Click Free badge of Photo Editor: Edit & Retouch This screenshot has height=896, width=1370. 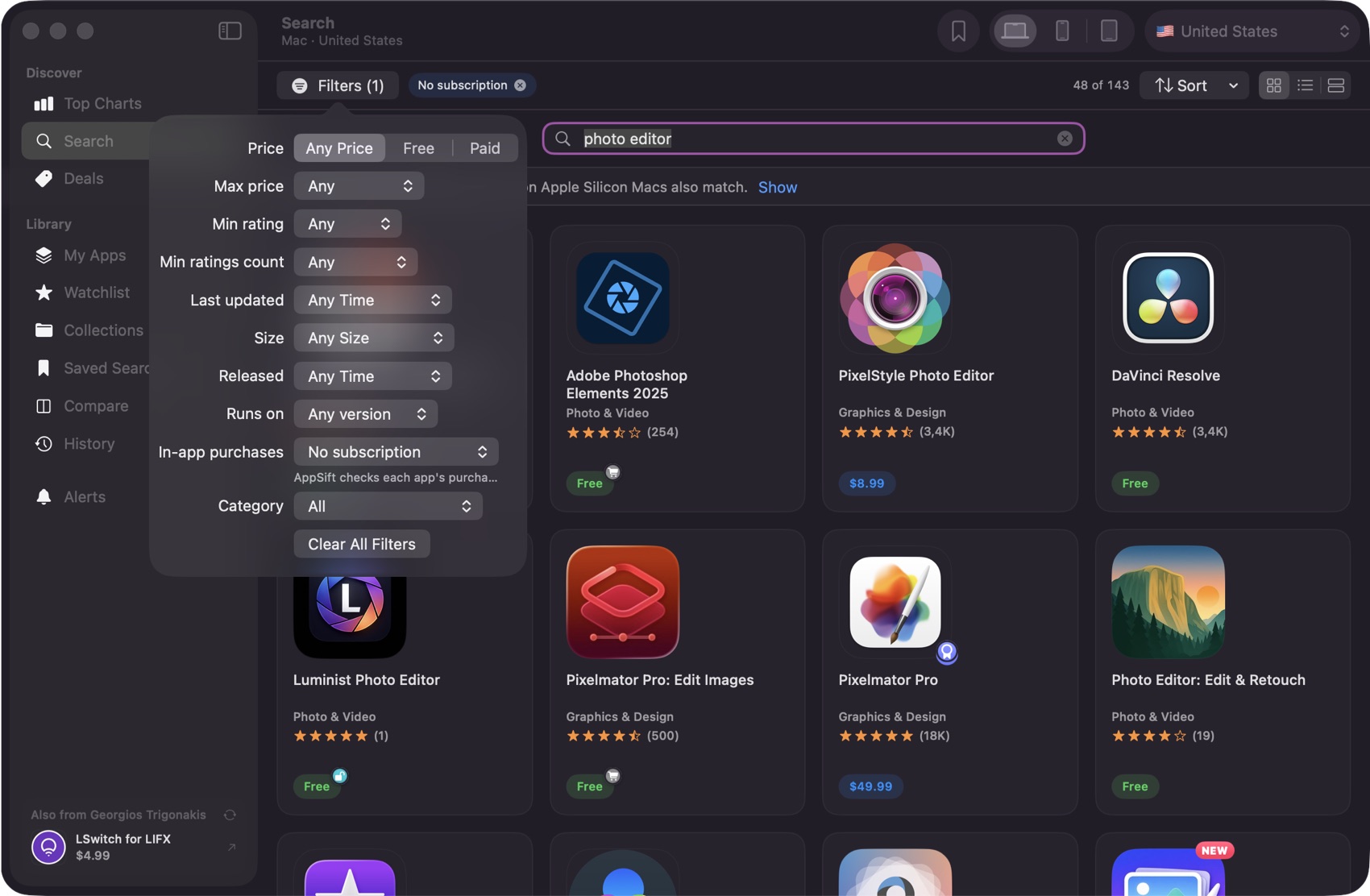coord(1135,786)
